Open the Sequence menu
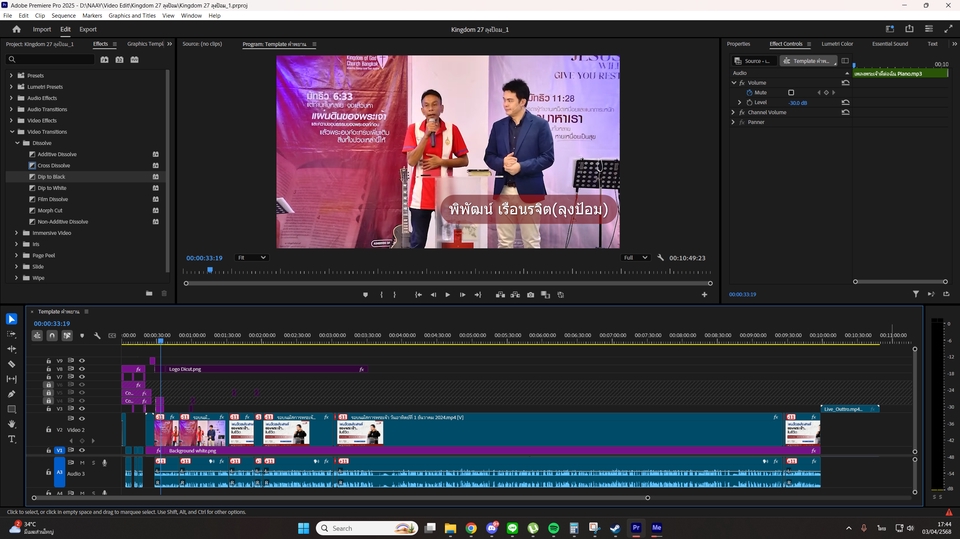 click(x=63, y=16)
